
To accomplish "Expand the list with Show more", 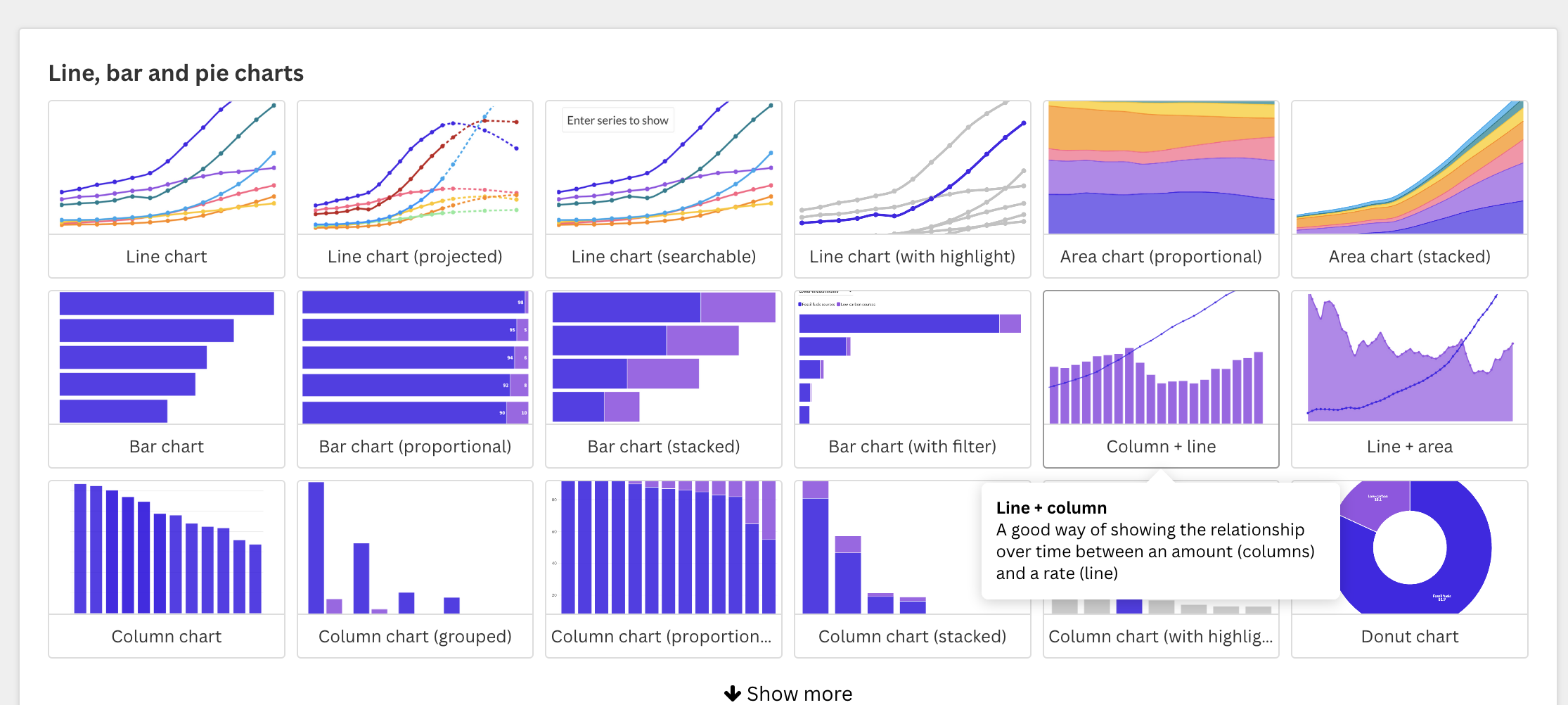I will pos(799,694).
